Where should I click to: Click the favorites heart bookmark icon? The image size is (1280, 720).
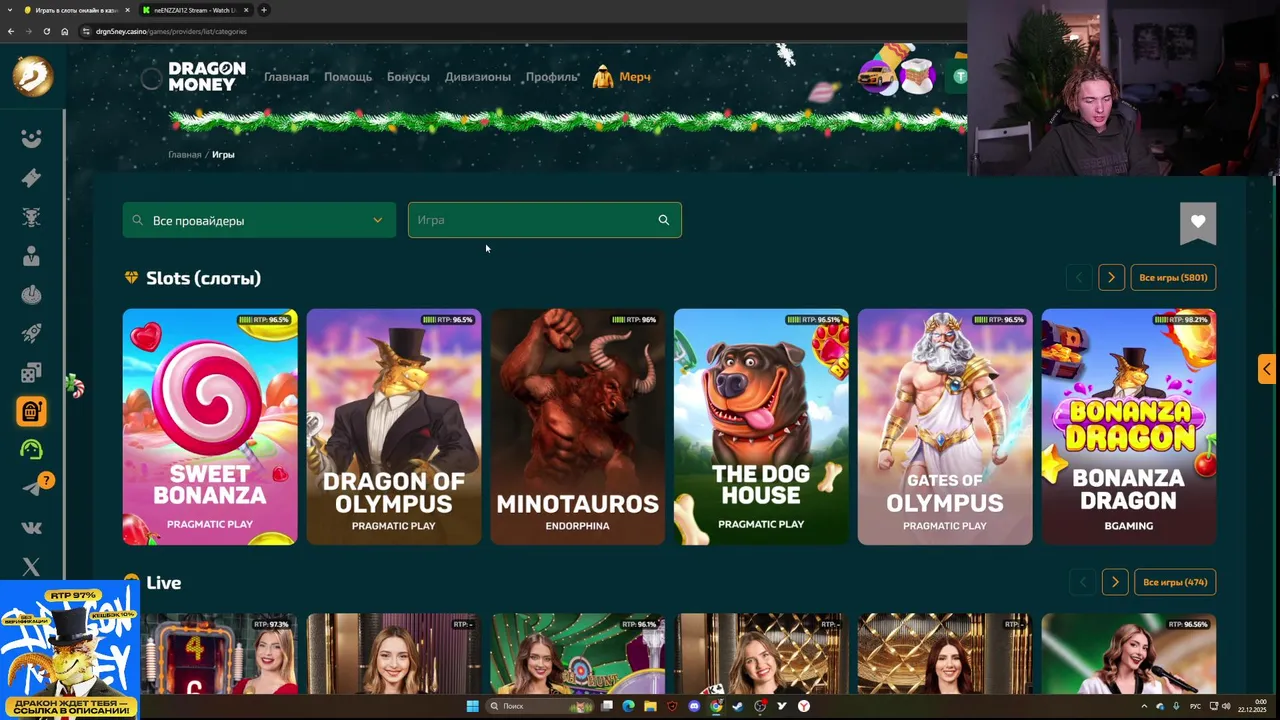pyautogui.click(x=1198, y=222)
